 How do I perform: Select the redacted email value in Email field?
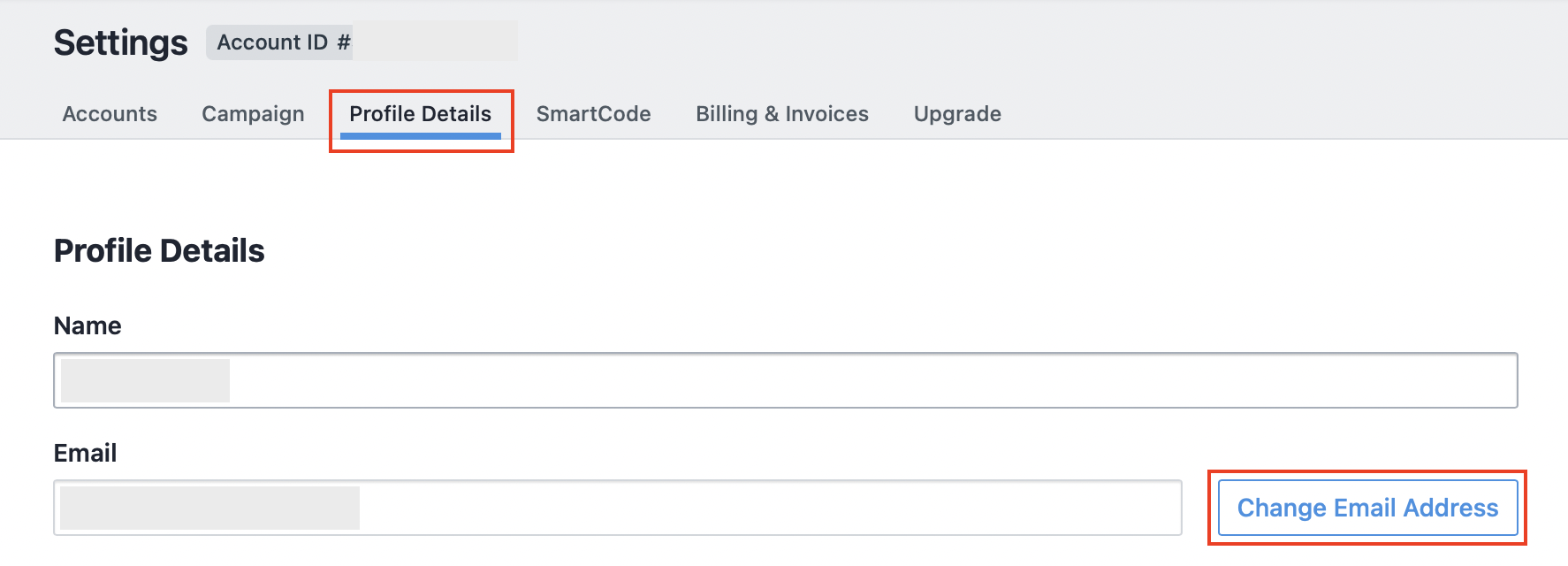pyautogui.click(x=209, y=508)
